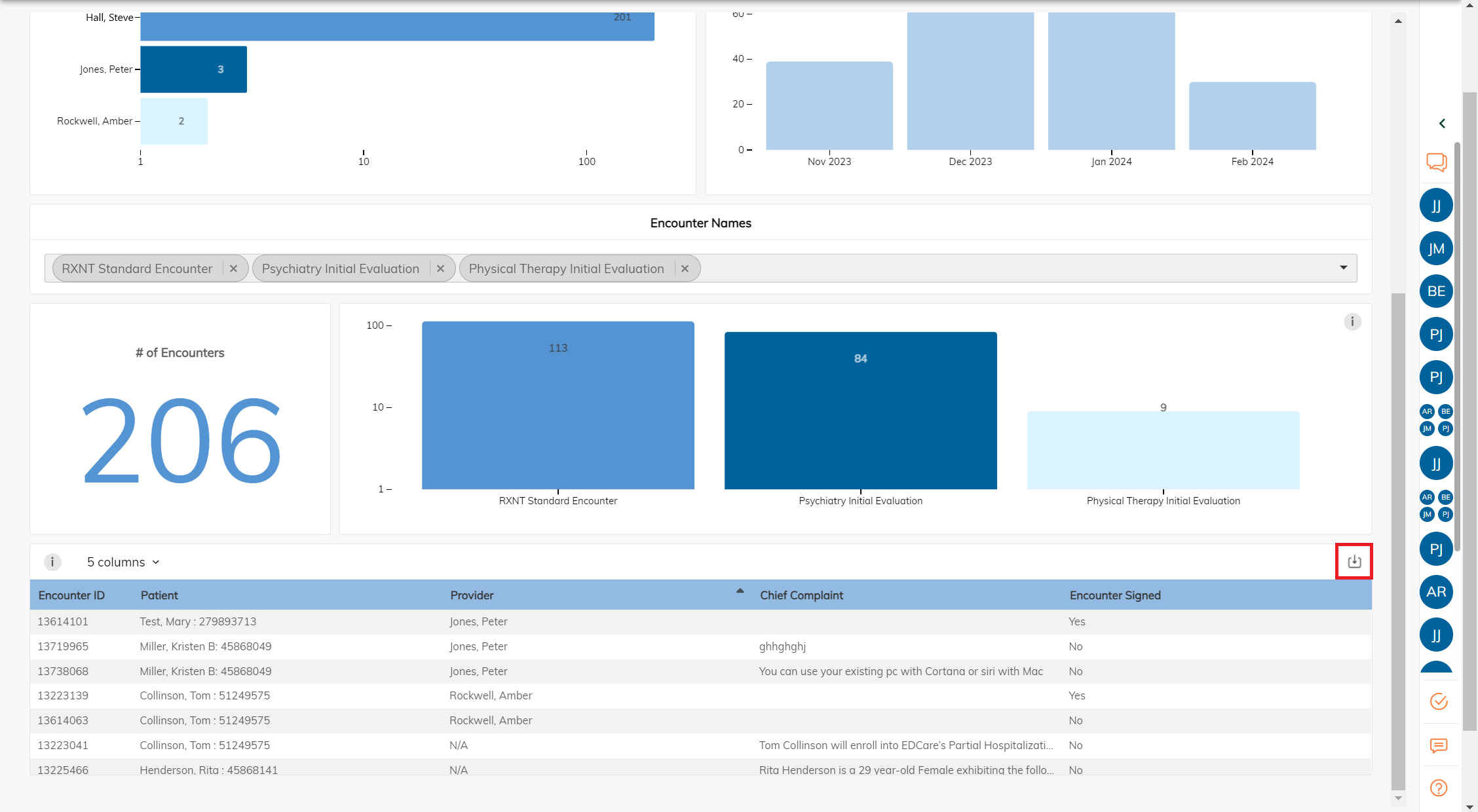The width and height of the screenshot is (1478, 812).
Task: Collapse the right sidebar with chevron
Action: pyautogui.click(x=1442, y=123)
